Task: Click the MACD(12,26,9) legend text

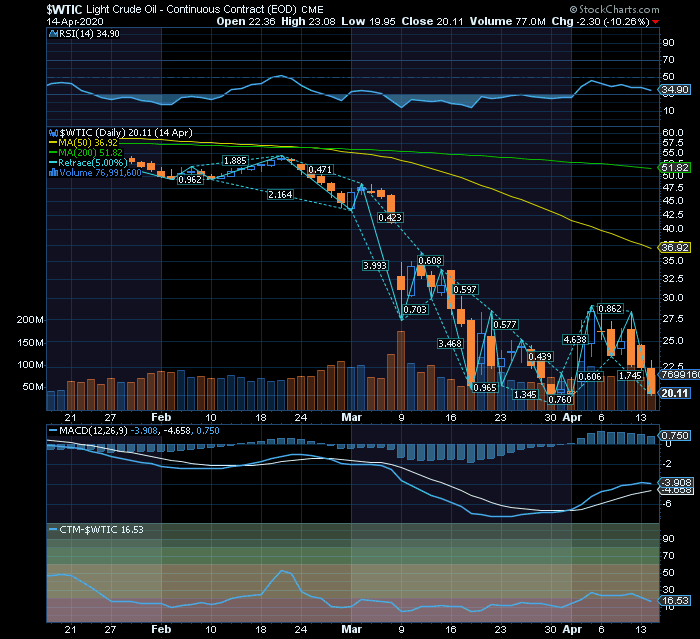Action: coord(93,431)
